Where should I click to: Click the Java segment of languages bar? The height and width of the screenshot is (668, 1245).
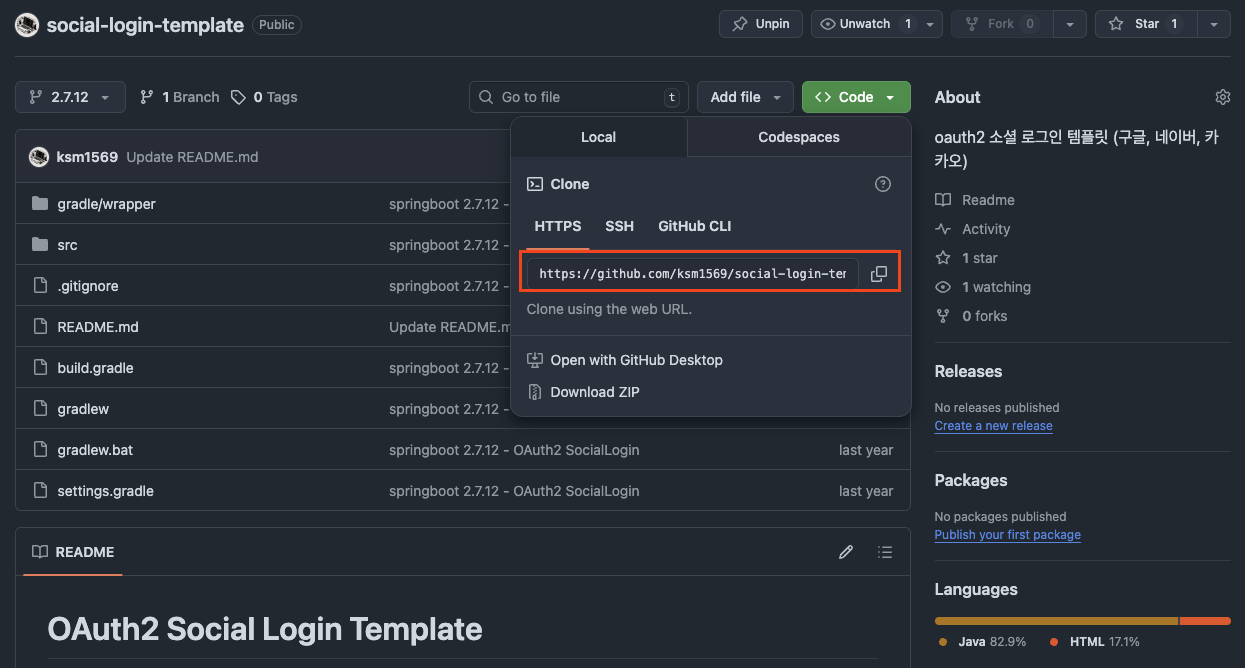[1056, 621]
